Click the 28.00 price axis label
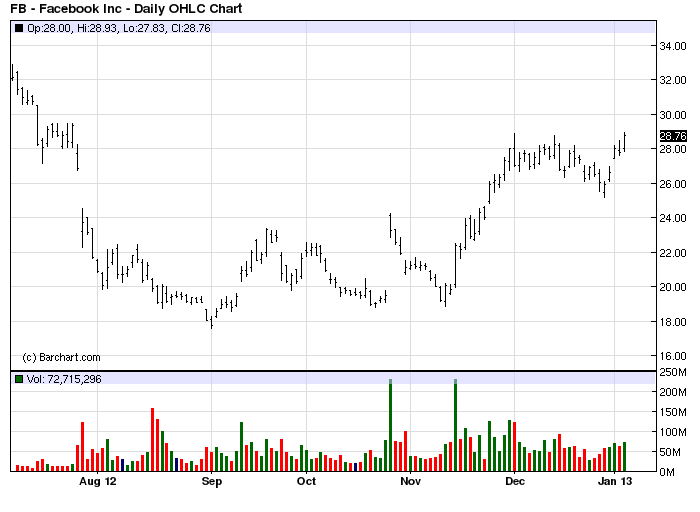Viewport: 700px width, 512px height. (673, 149)
